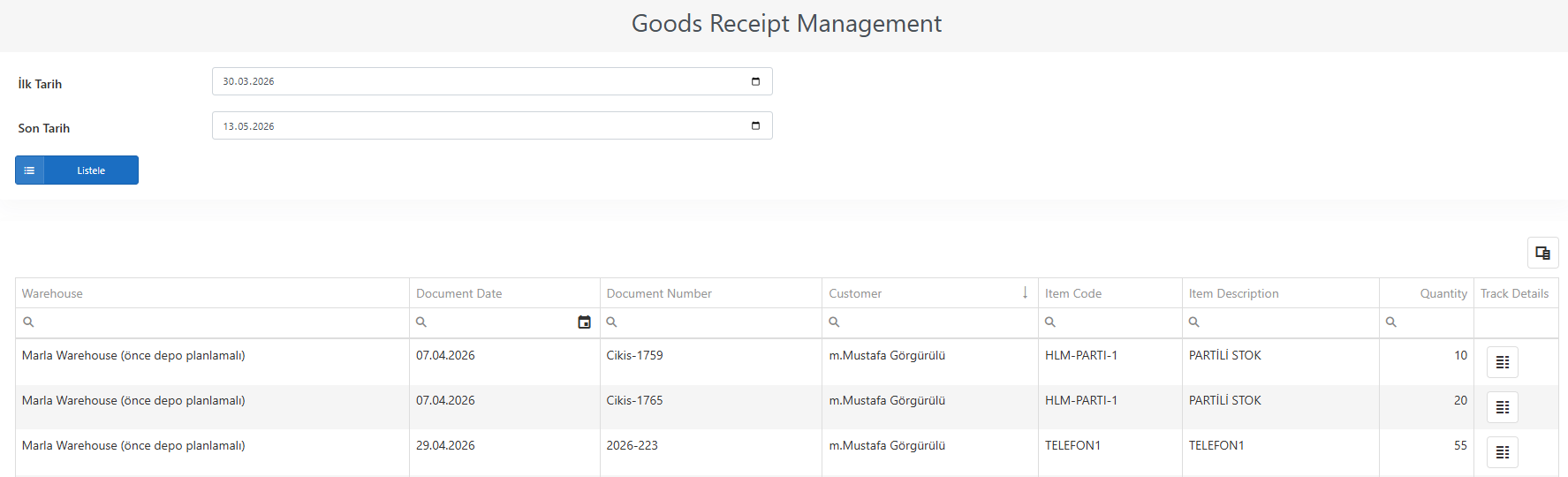The width and height of the screenshot is (1568, 477).
Task: Click item code TELEFON1 cell
Action: pos(1110,452)
